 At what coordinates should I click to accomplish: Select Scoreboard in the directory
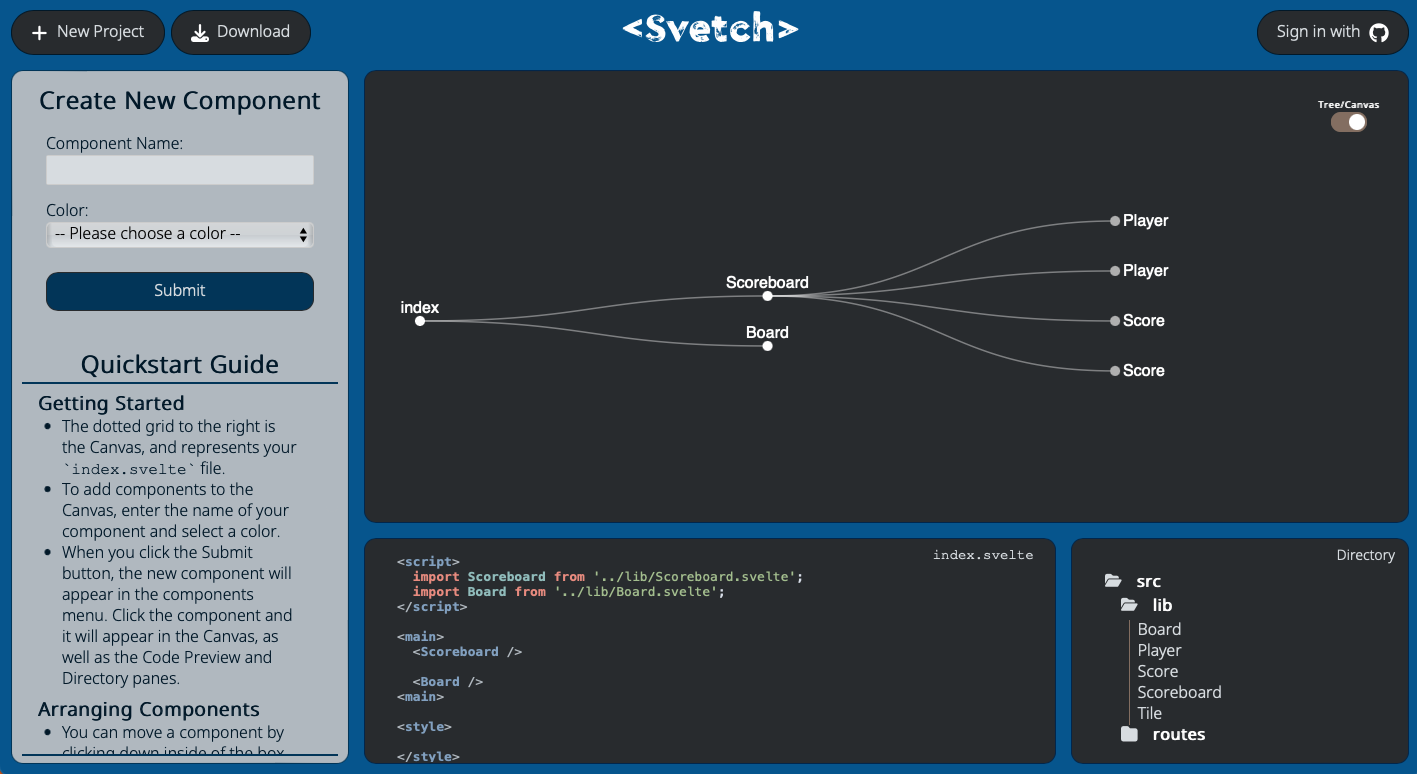click(1179, 692)
